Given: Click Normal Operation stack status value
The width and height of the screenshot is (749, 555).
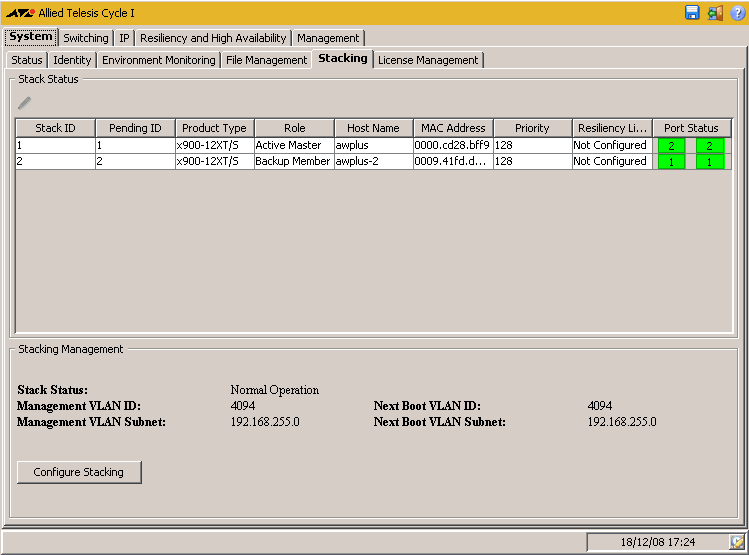Looking at the screenshot, I should (x=275, y=390).
